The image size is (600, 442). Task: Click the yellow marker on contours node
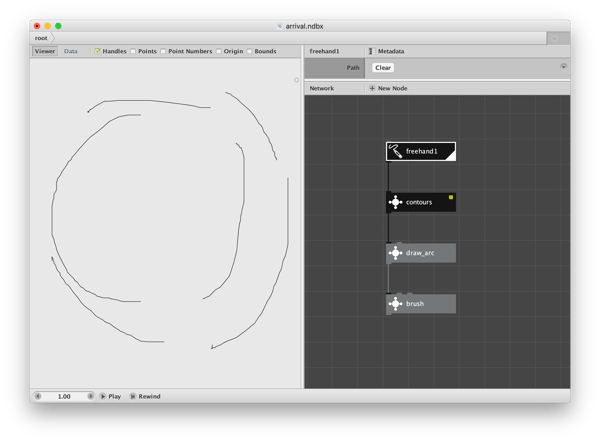[451, 197]
